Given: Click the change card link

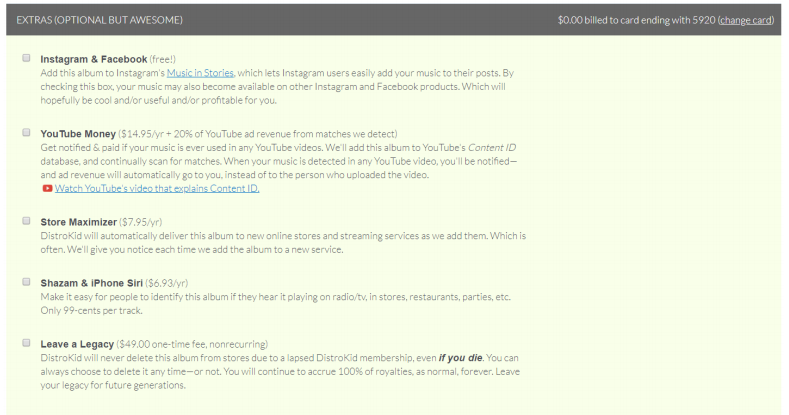Looking at the screenshot, I should tap(746, 20).
